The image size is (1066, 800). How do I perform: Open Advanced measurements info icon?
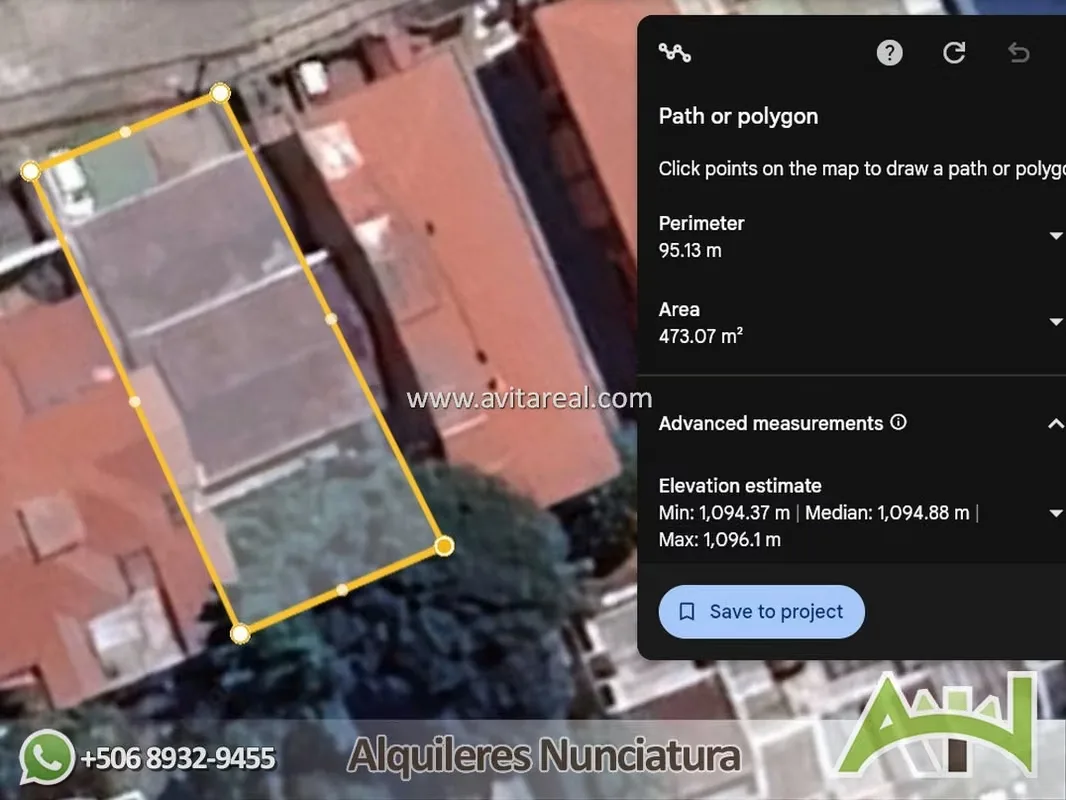pos(898,422)
